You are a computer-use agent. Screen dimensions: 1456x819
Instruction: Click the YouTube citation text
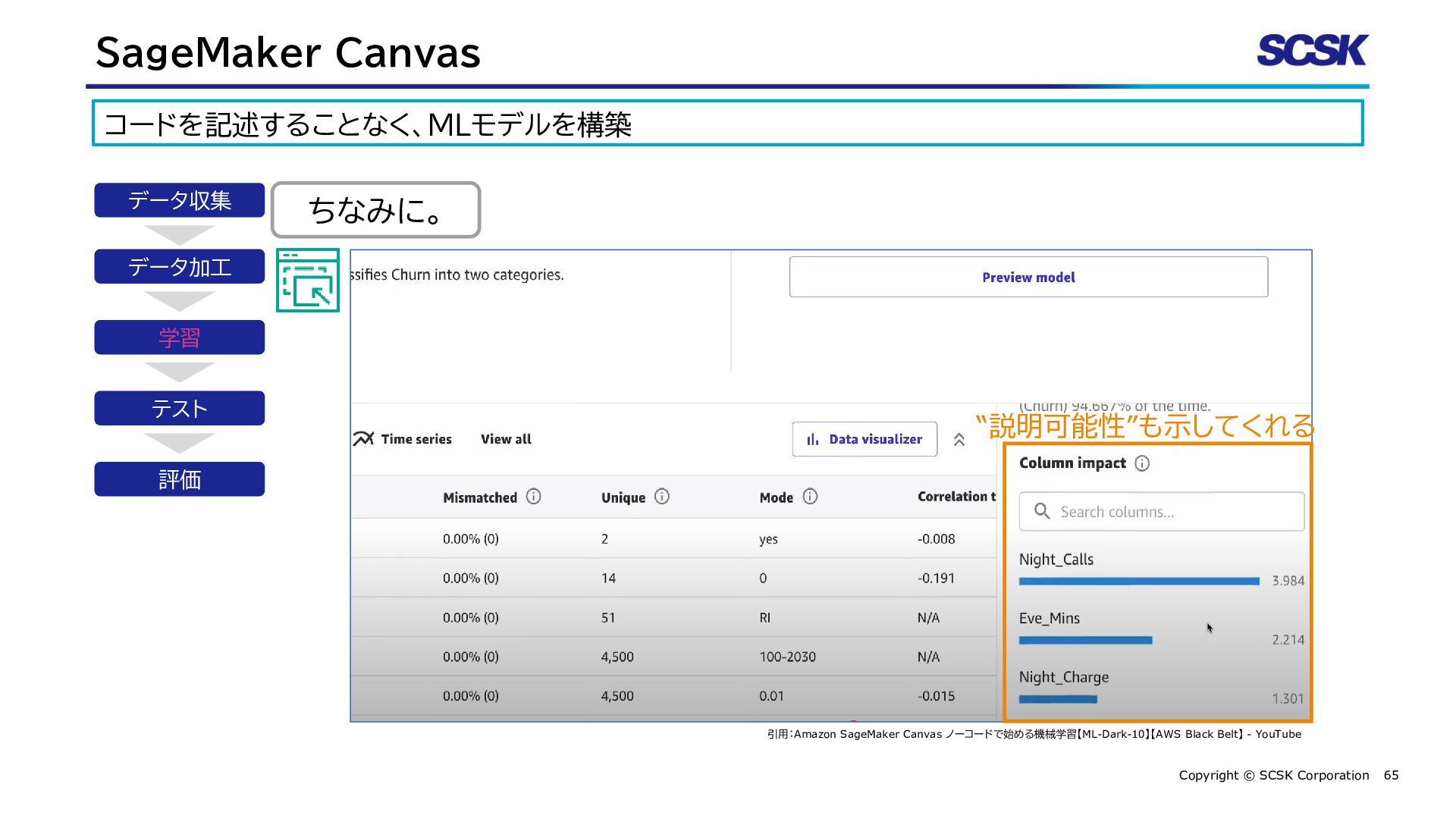point(1034,734)
